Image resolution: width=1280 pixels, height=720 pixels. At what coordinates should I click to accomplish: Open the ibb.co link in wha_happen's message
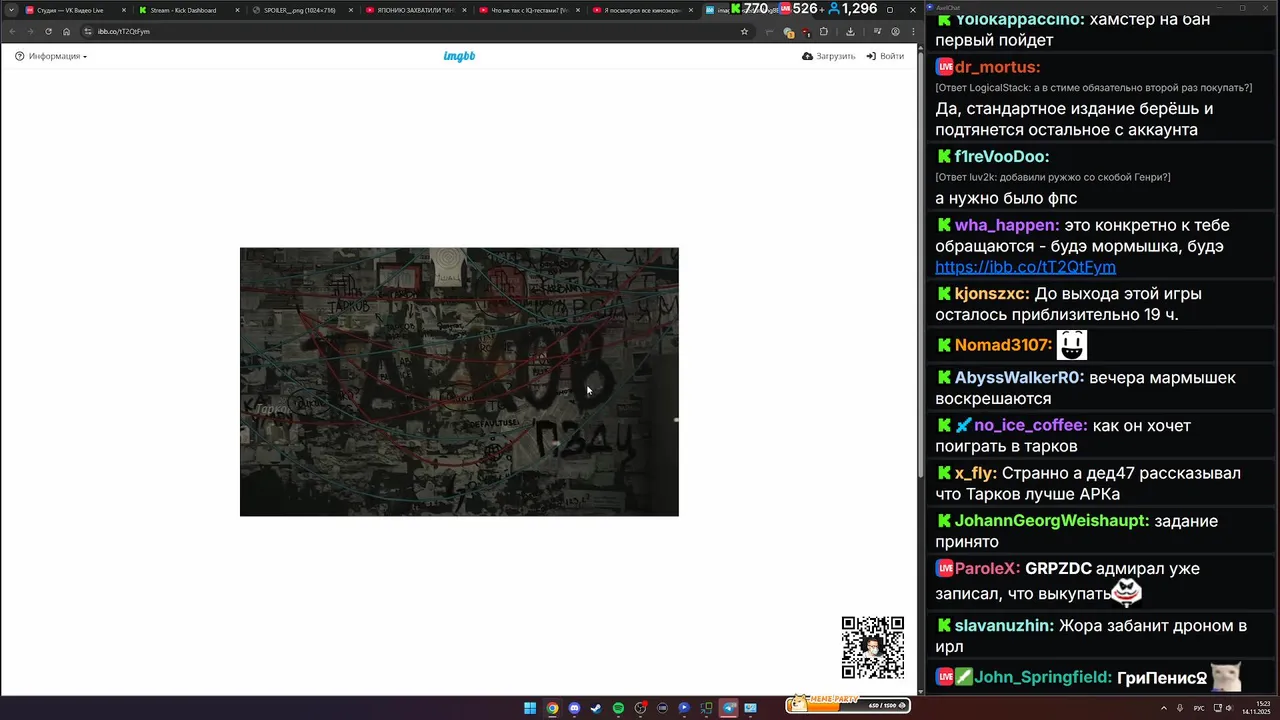point(1025,267)
